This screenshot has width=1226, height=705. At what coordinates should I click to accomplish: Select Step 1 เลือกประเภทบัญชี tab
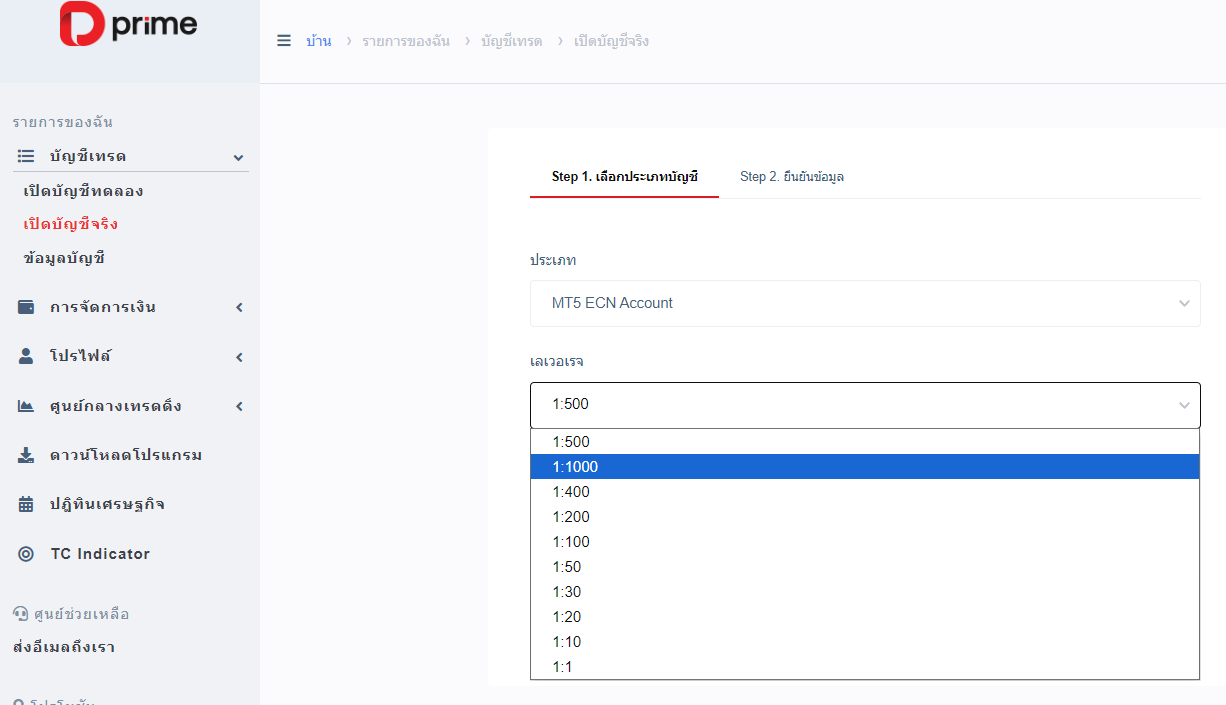(624, 177)
